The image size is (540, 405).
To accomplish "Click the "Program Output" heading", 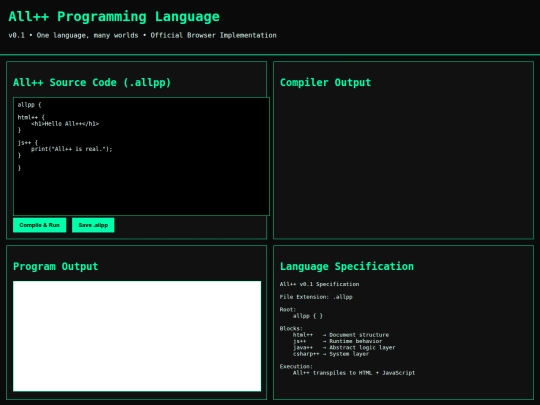I will tap(56, 267).
